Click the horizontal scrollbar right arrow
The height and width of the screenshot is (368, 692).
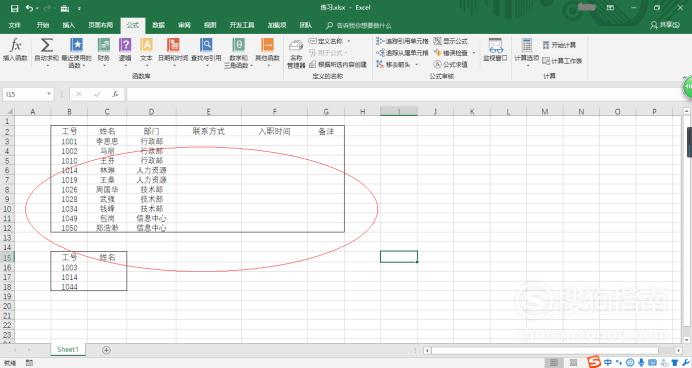coord(678,350)
